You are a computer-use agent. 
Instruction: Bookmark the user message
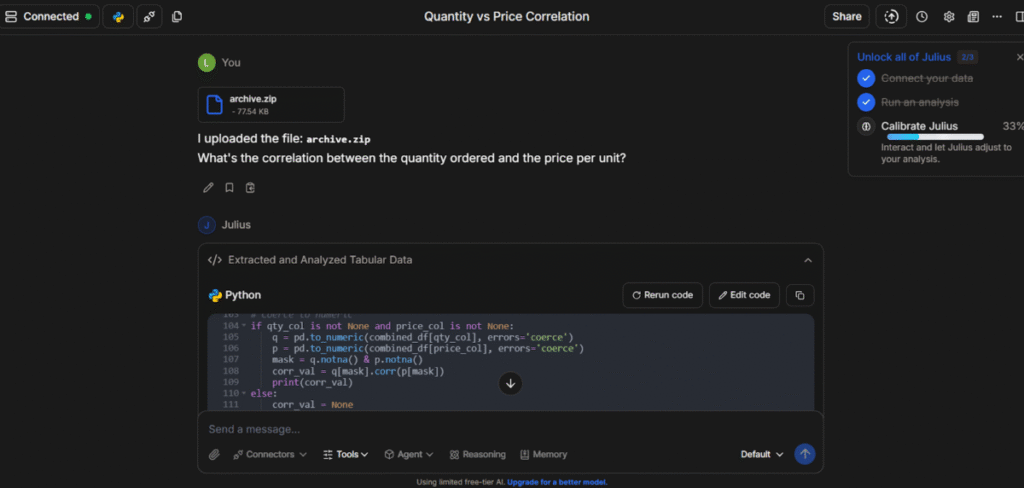pos(229,187)
